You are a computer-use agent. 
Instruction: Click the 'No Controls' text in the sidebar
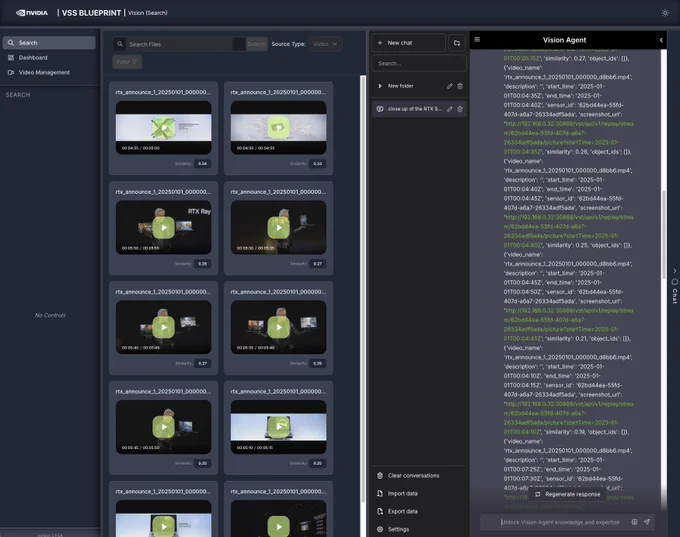[50, 315]
